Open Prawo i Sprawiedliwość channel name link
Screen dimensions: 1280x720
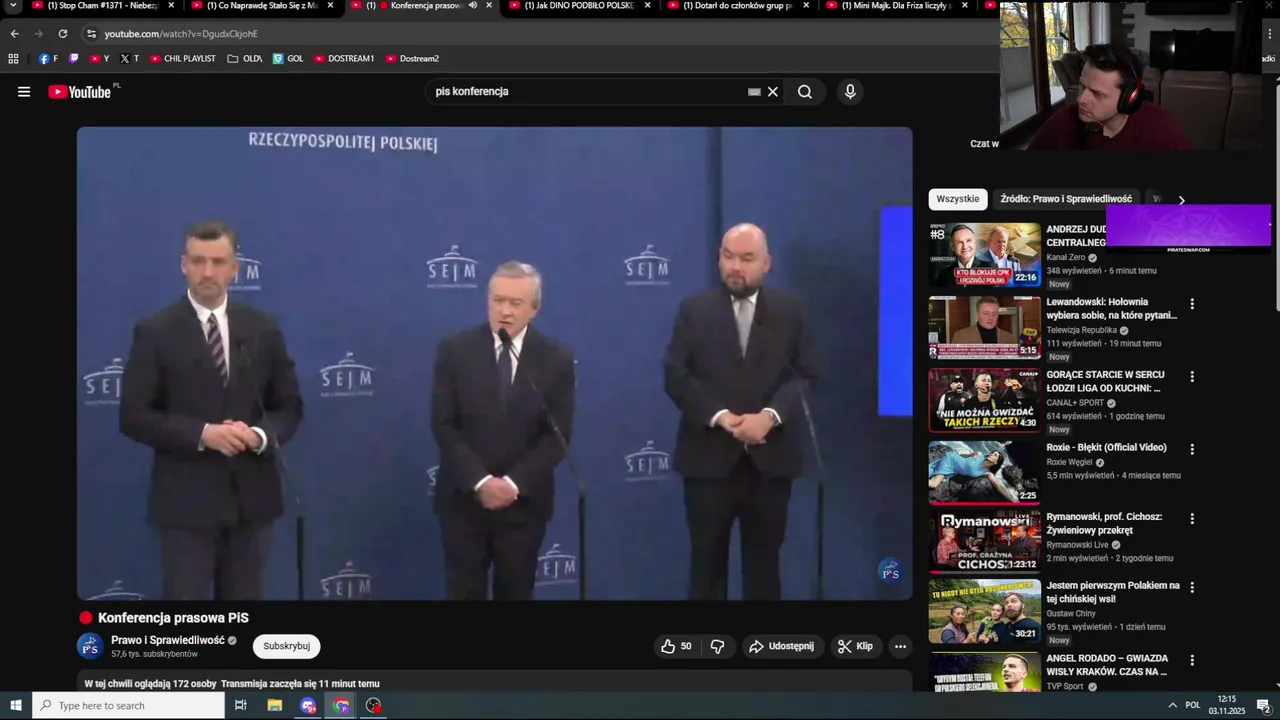[168, 640]
